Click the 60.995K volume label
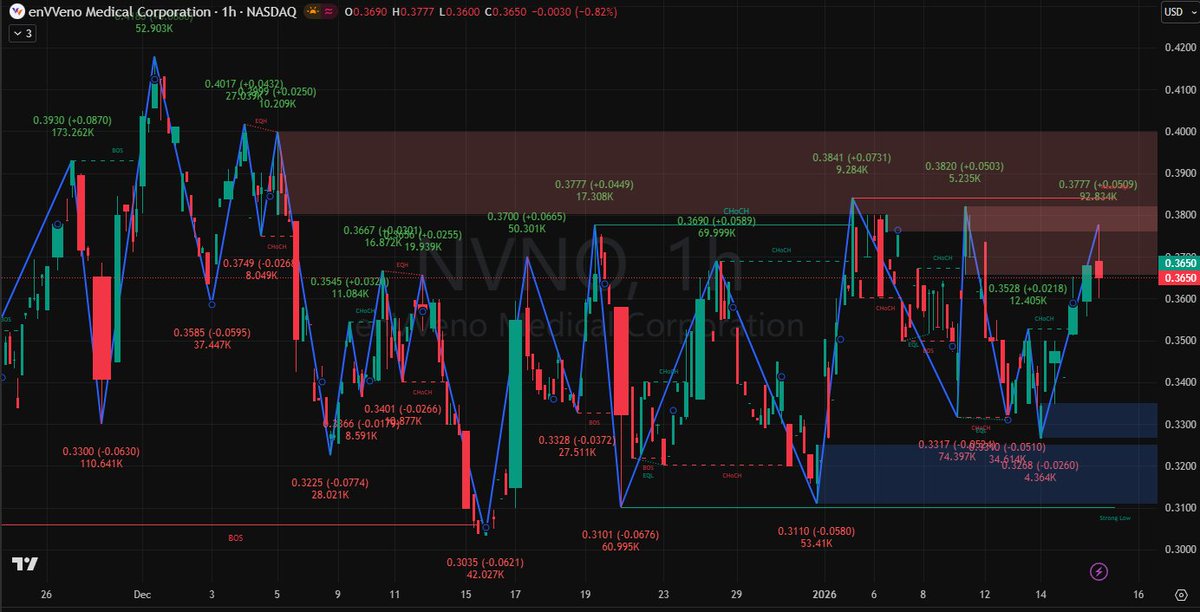 (x=621, y=547)
